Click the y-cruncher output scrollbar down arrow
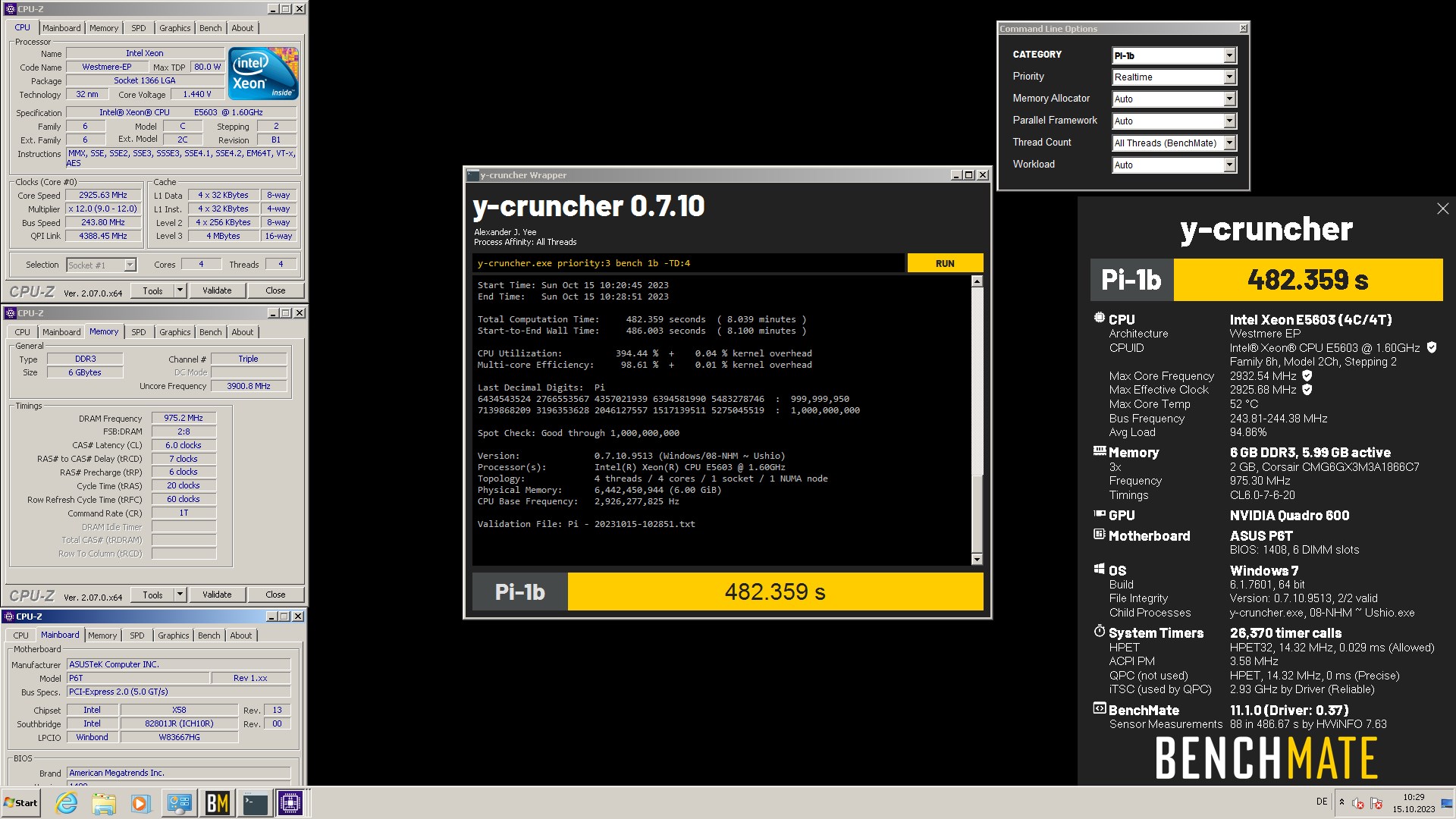1456x819 pixels. pyautogui.click(x=977, y=560)
